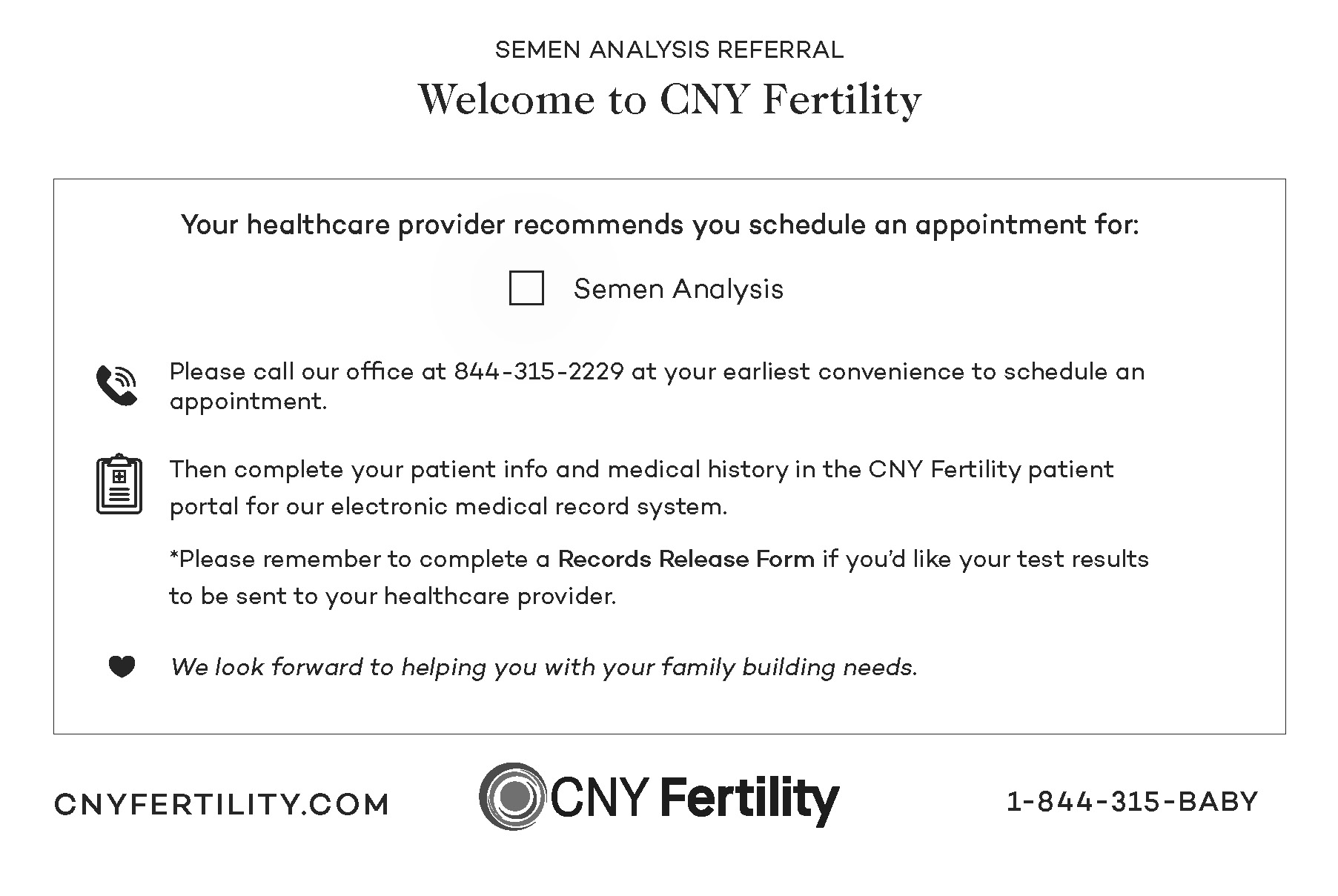The image size is (1338, 896).
Task: Click the medical clipboard icon
Action: [x=119, y=484]
